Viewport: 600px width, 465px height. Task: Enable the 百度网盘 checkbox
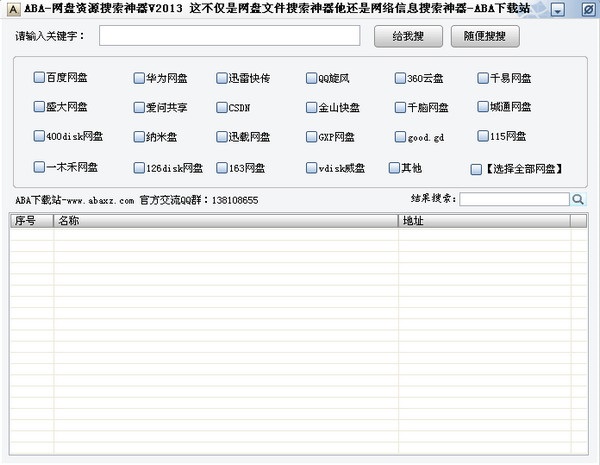39,77
